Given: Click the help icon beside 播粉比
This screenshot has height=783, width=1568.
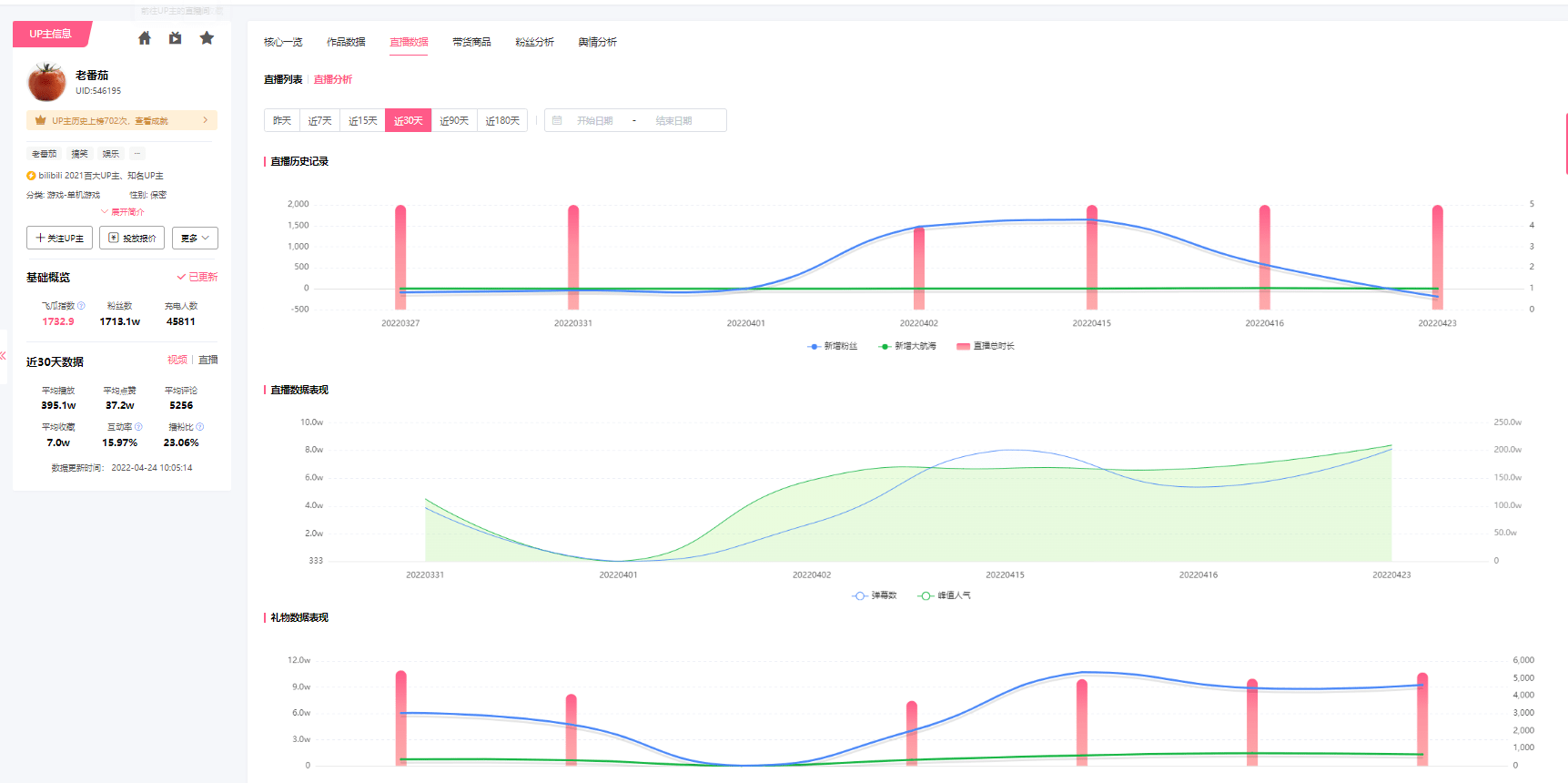Looking at the screenshot, I should (200, 427).
